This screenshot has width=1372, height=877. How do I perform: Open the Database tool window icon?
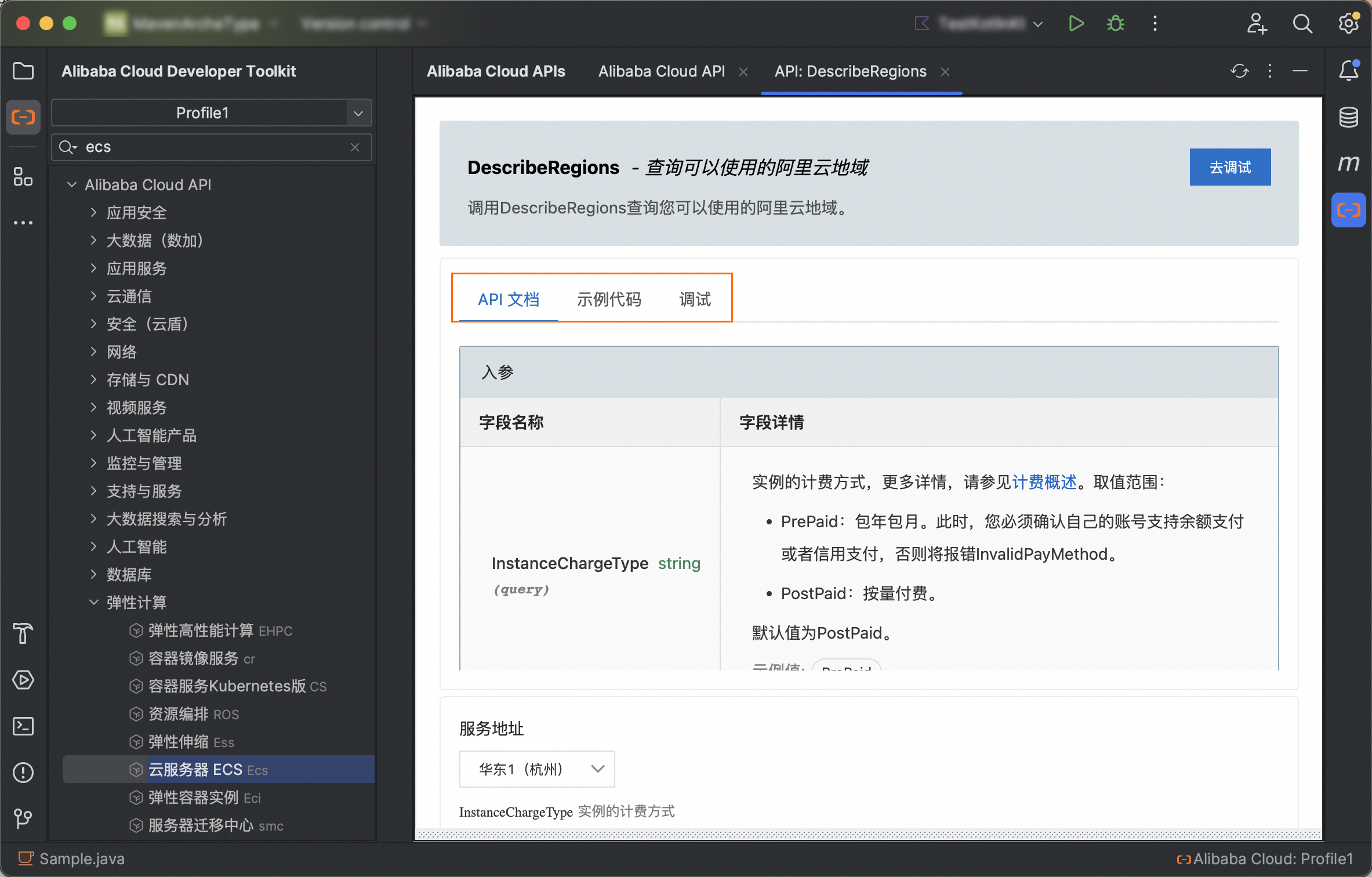click(x=1349, y=117)
